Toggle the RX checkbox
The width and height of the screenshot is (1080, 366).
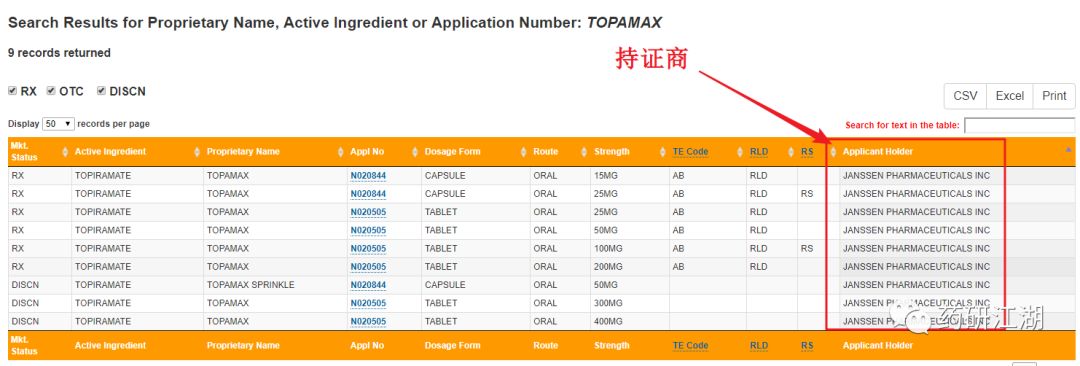[x=12, y=91]
